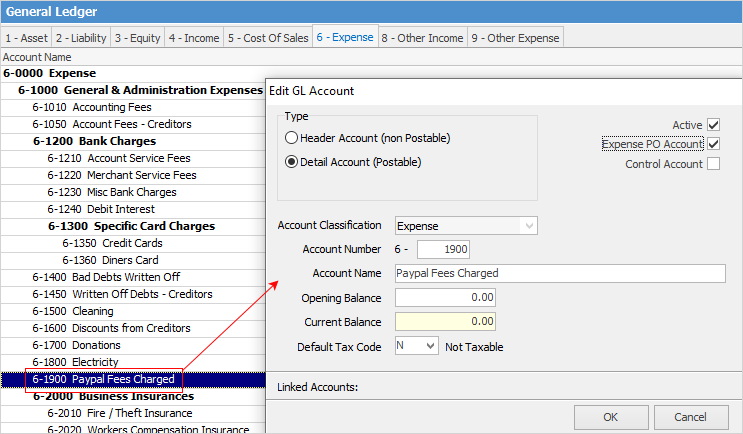The height and width of the screenshot is (434, 743).
Task: Go to the 4 - Income tab
Action: (194, 38)
